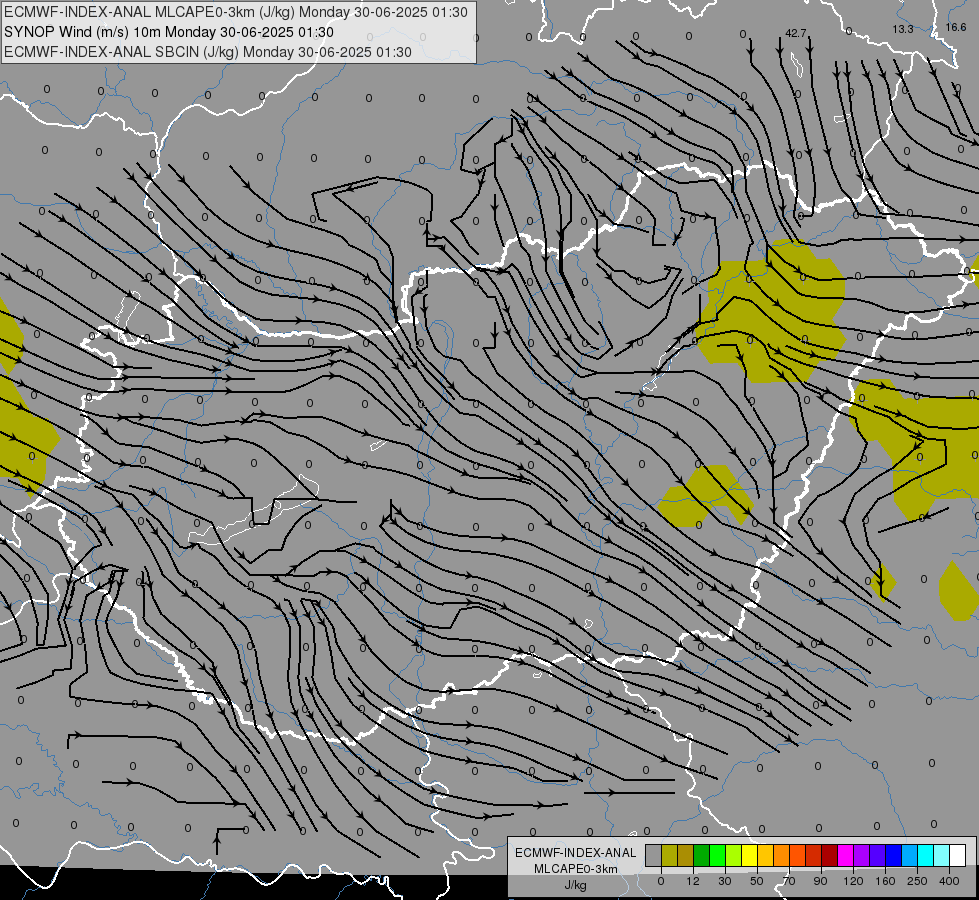Click legend tick value 30

[725, 881]
